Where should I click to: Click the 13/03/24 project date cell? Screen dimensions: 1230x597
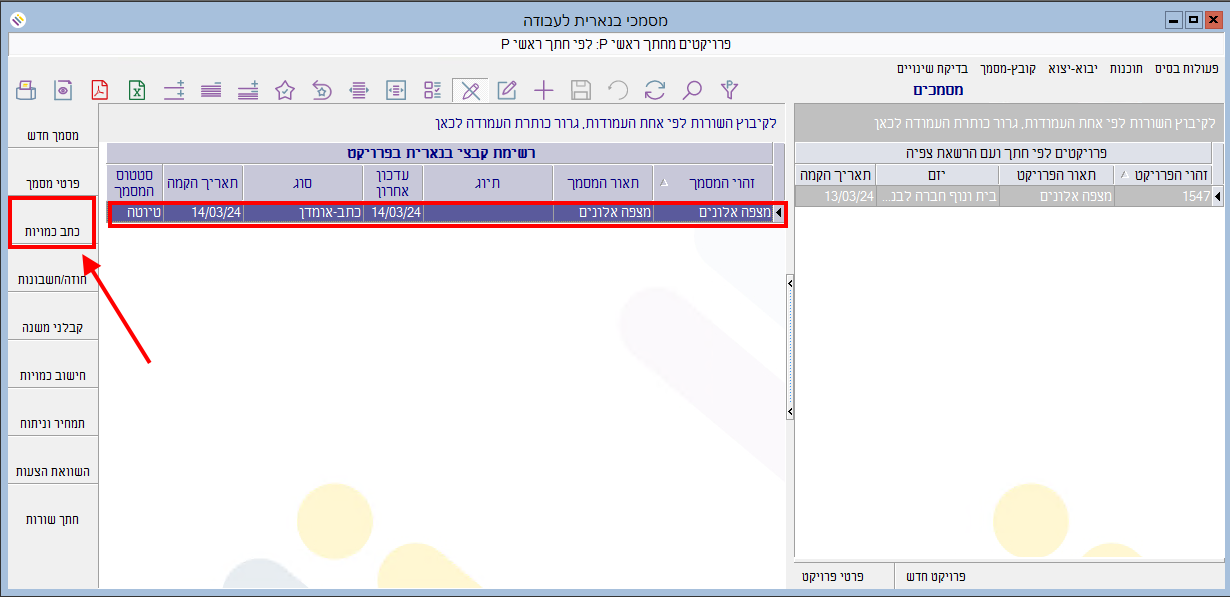(x=835, y=196)
